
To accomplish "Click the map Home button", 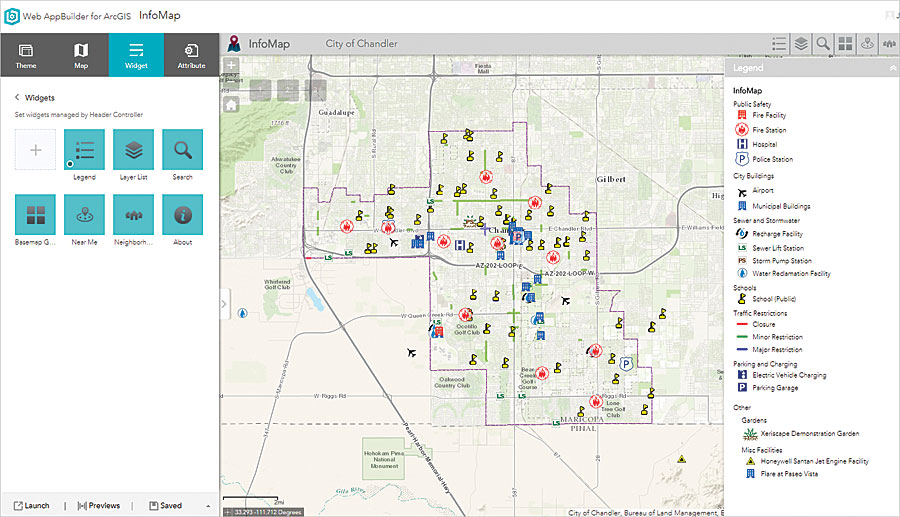I will tap(231, 105).
